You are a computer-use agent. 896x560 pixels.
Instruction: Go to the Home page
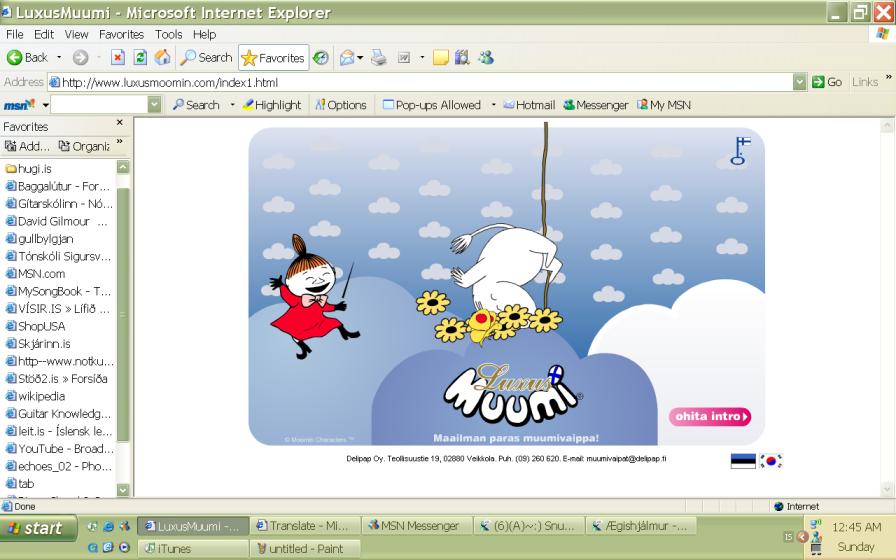[x=162, y=57]
